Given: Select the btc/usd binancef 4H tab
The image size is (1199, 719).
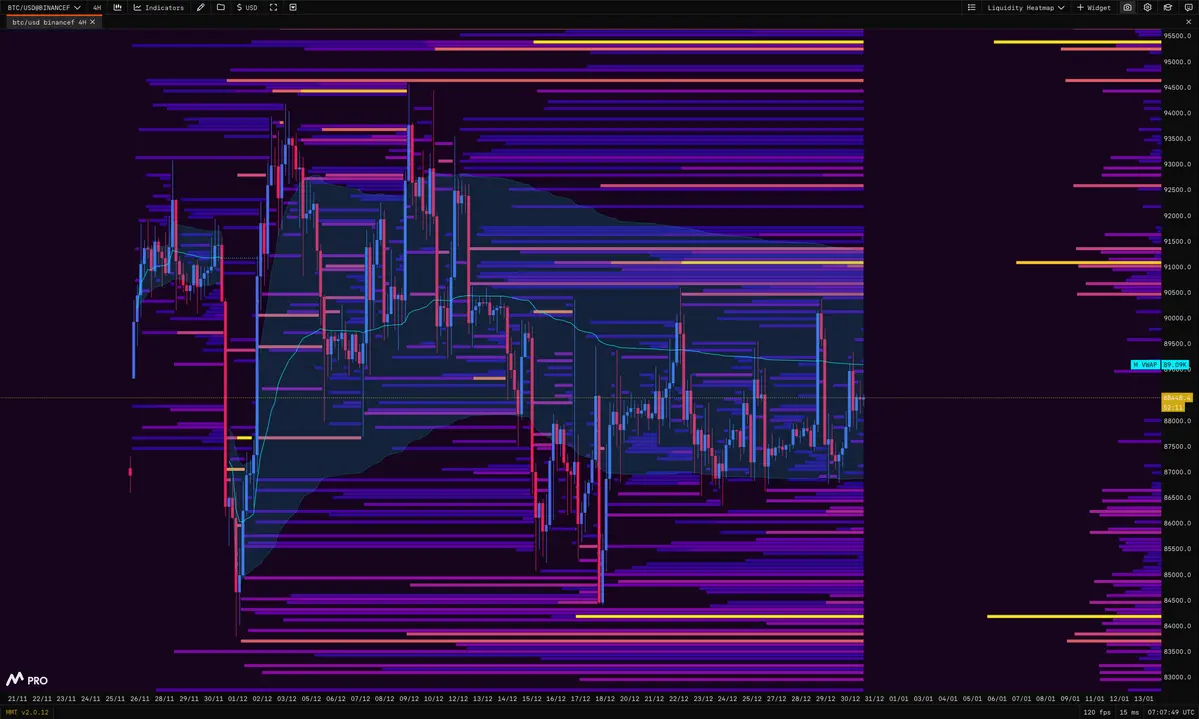Looking at the screenshot, I should 49,22.
